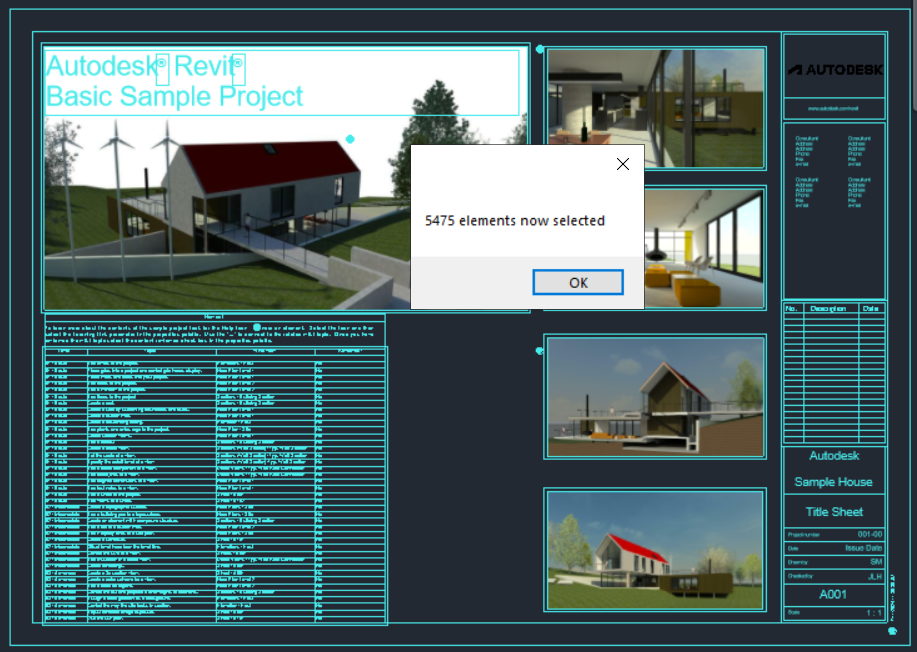917x652 pixels.
Task: Click the 'Issue Date' value
Action: point(863,548)
